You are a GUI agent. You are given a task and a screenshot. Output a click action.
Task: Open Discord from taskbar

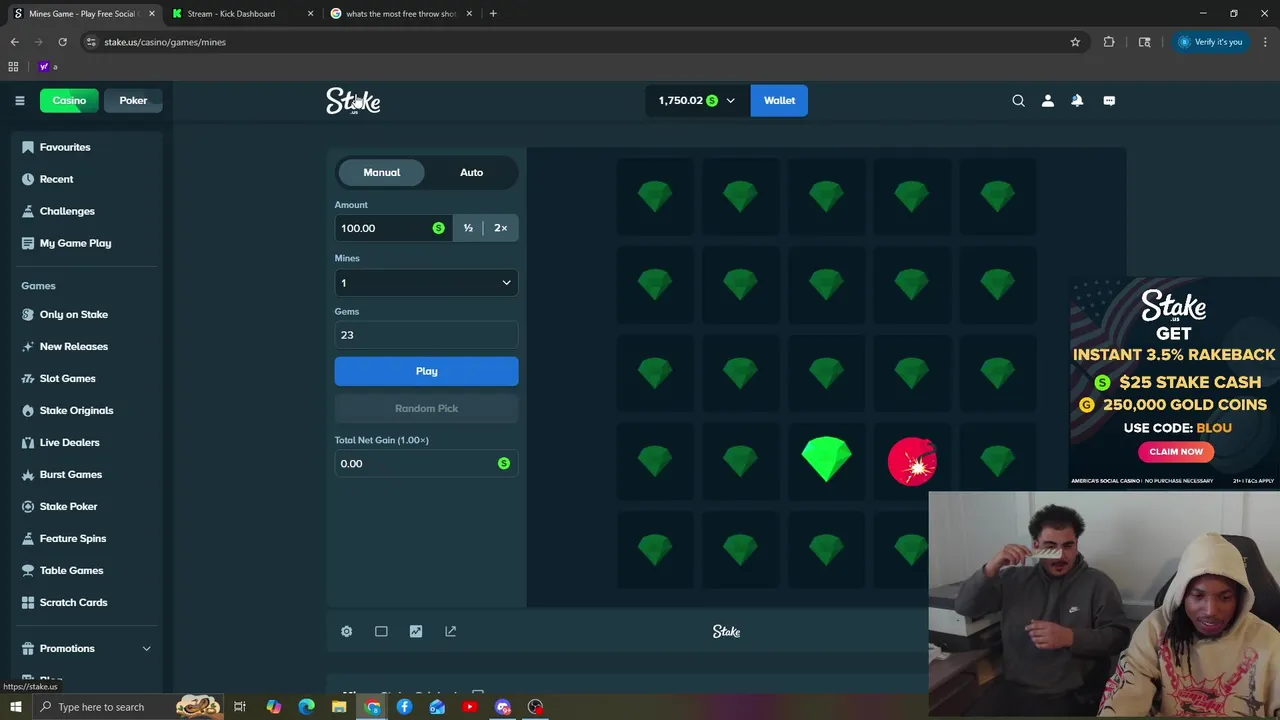503,707
